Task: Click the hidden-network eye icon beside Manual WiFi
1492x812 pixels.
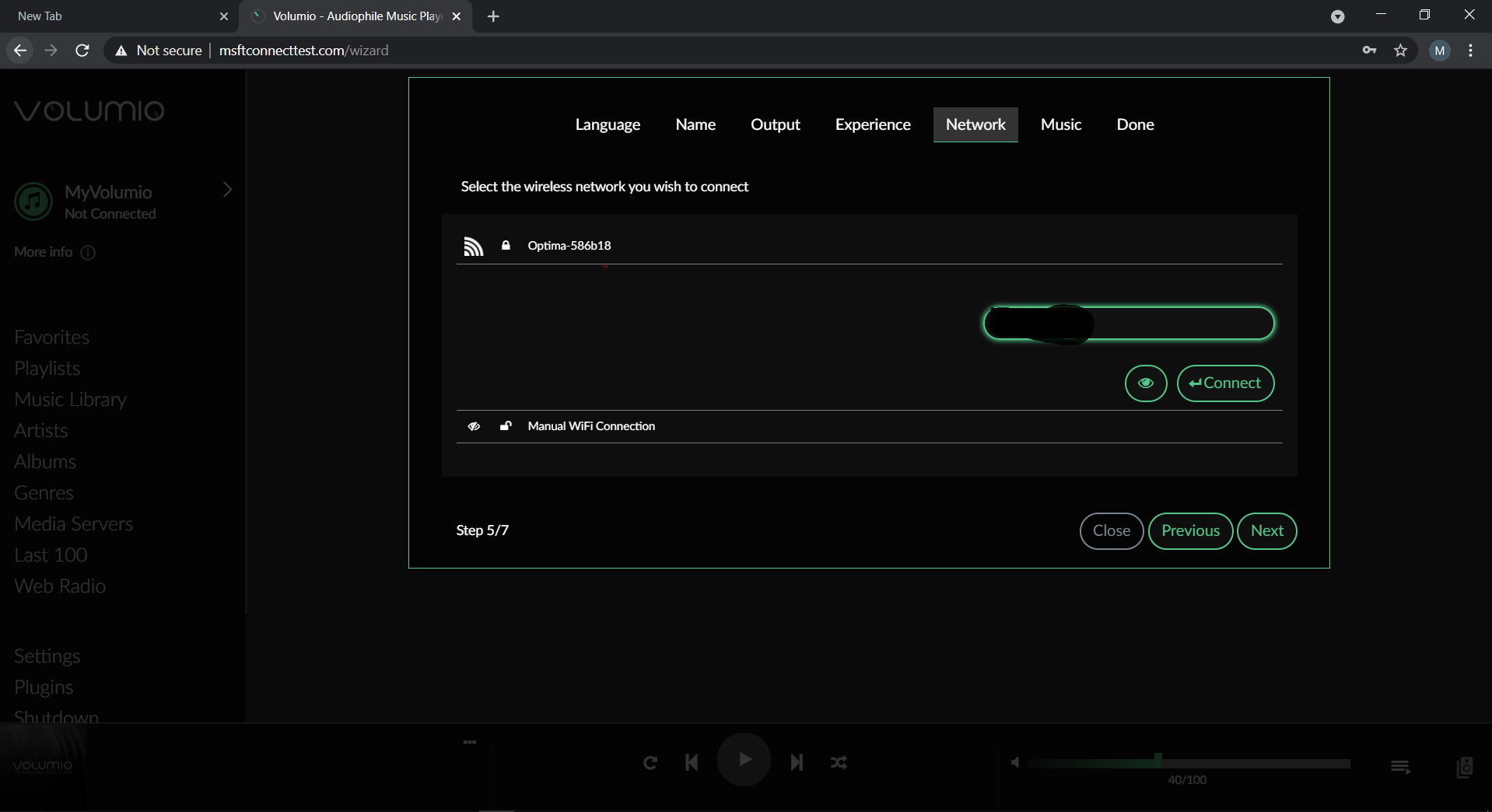Action: pos(474,426)
